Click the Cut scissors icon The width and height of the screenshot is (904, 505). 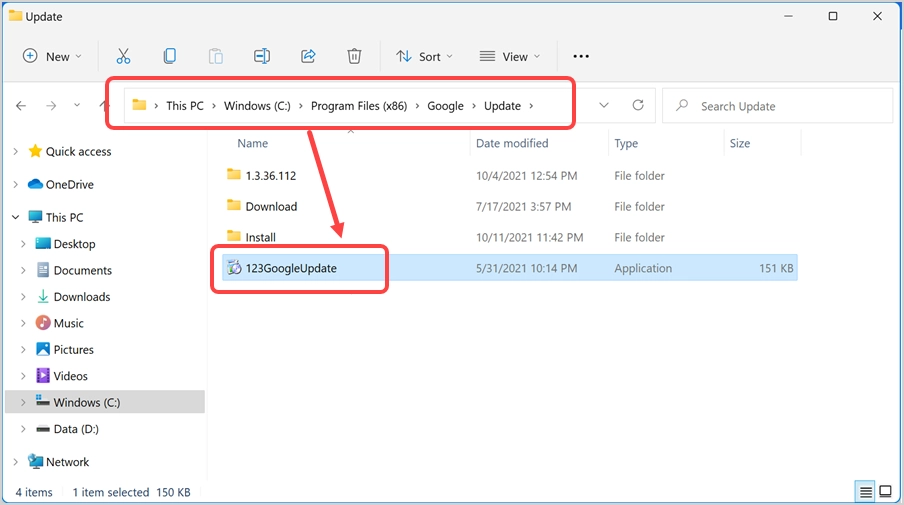tap(123, 56)
